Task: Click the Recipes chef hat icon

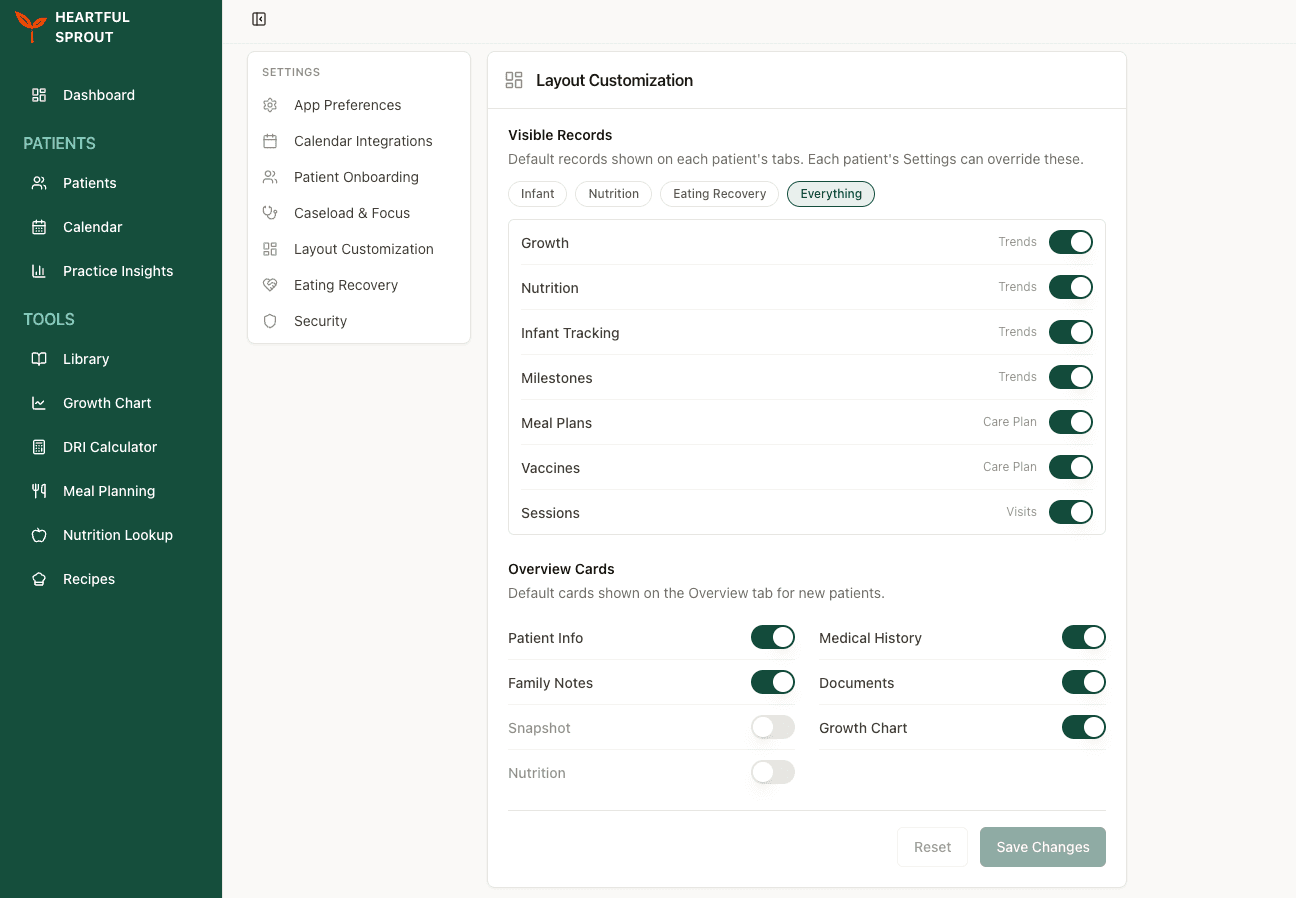Action: [x=39, y=579]
